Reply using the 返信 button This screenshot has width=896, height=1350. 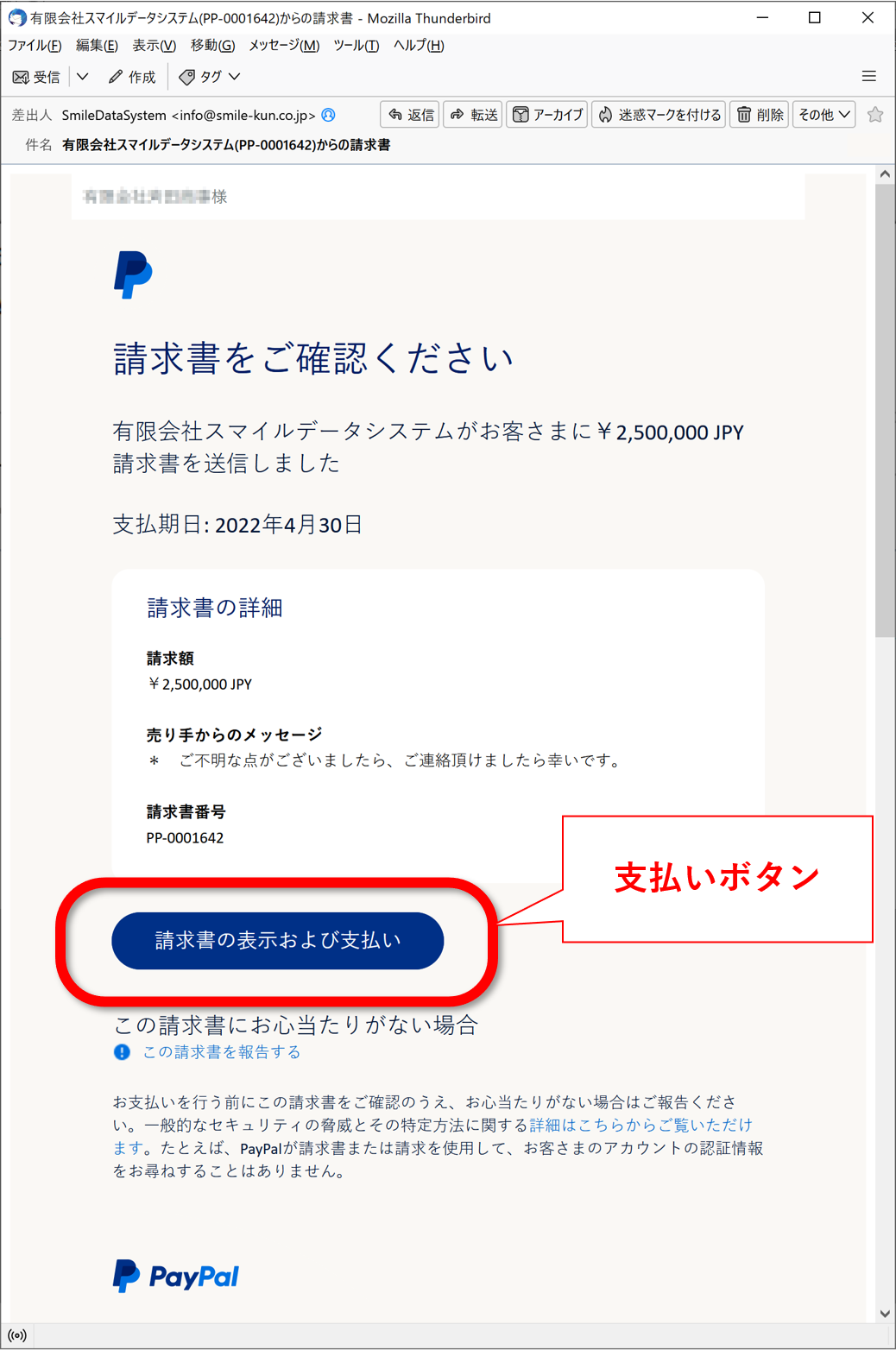point(410,115)
